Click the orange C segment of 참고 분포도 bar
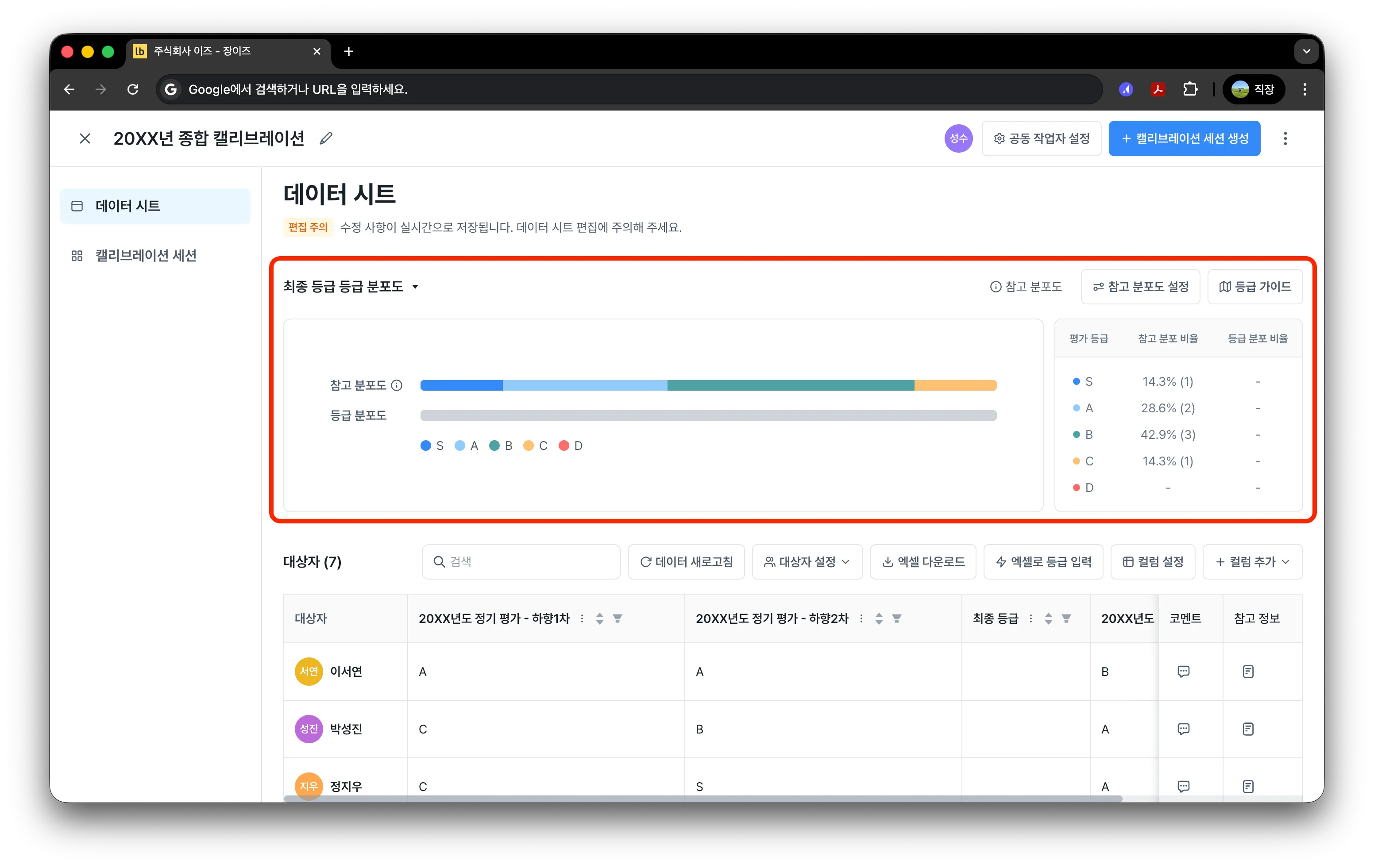Image resolution: width=1374 pixels, height=868 pixels. [955, 385]
